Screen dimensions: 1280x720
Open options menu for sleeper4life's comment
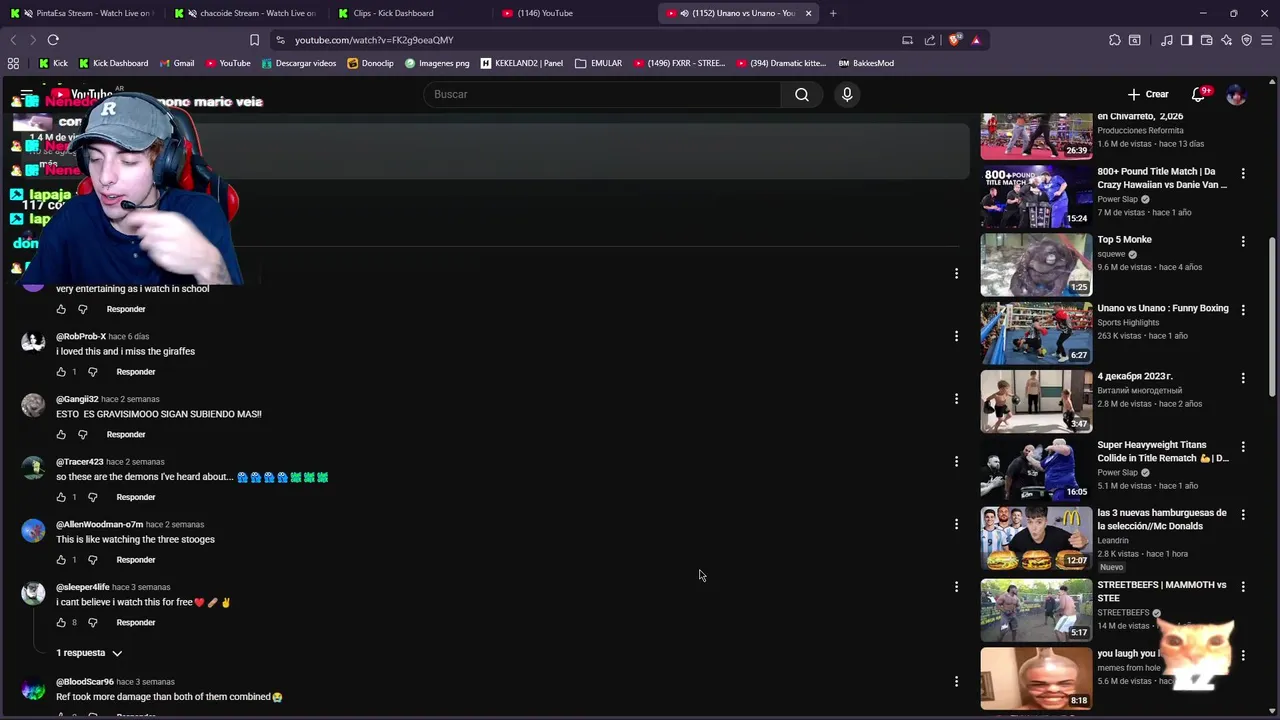[x=956, y=587]
